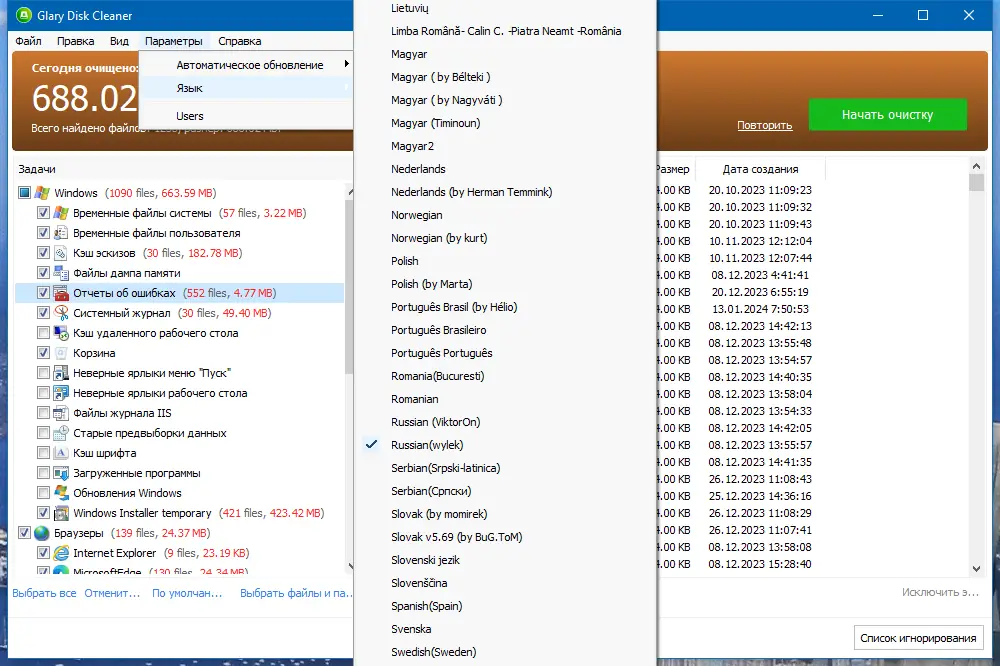Click the icon beside Временные файлы системы
The height and width of the screenshot is (666, 1000).
(61, 213)
